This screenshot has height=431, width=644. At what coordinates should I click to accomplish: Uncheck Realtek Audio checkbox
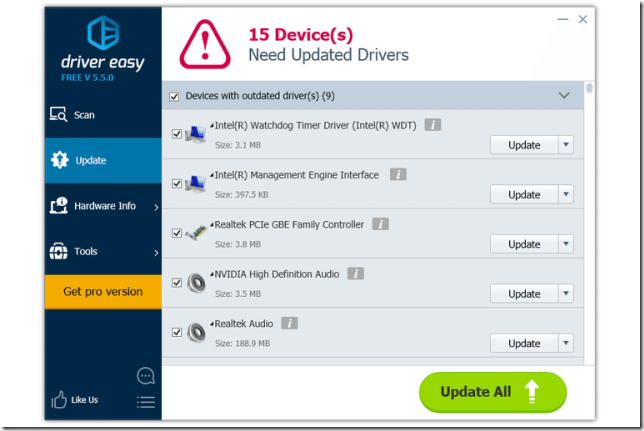click(x=177, y=332)
